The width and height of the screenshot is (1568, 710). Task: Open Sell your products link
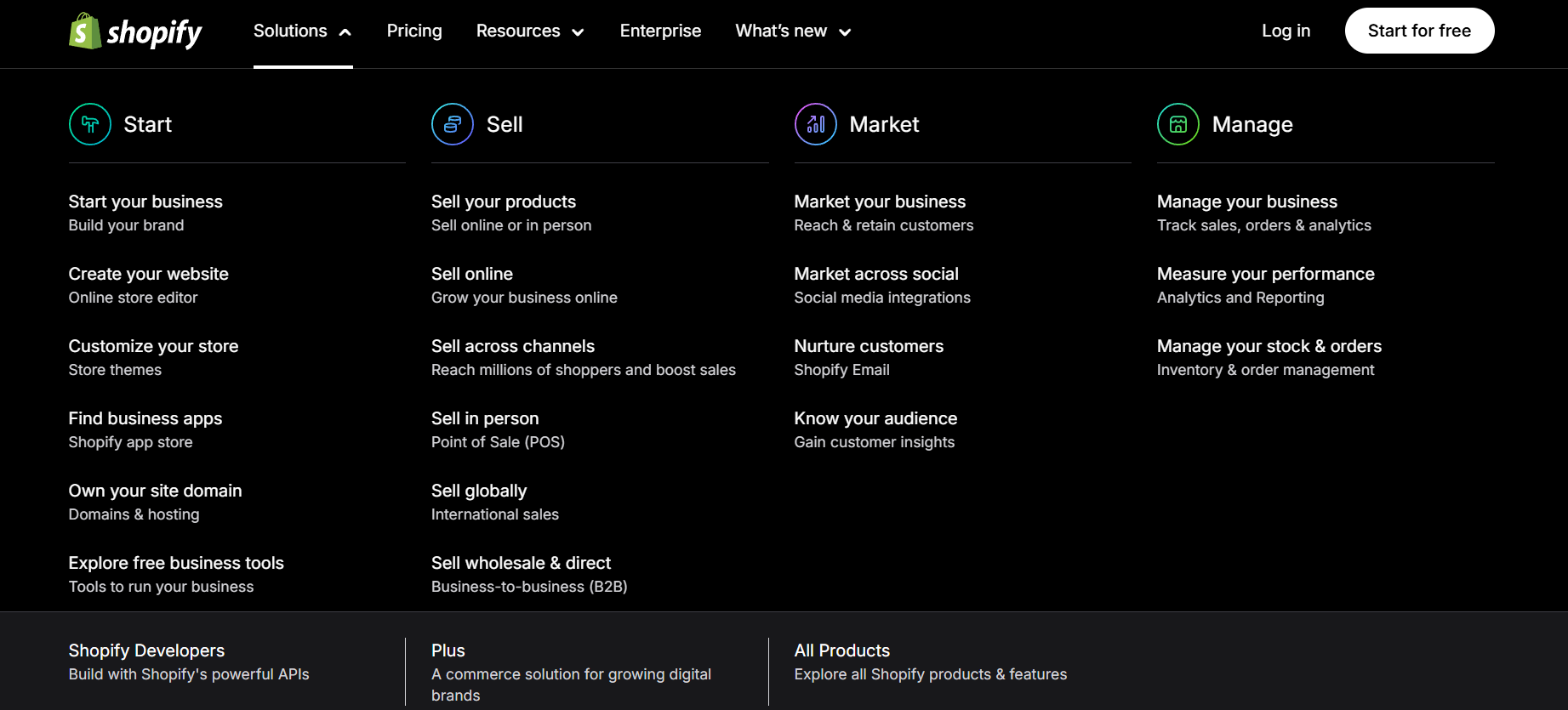tap(504, 202)
